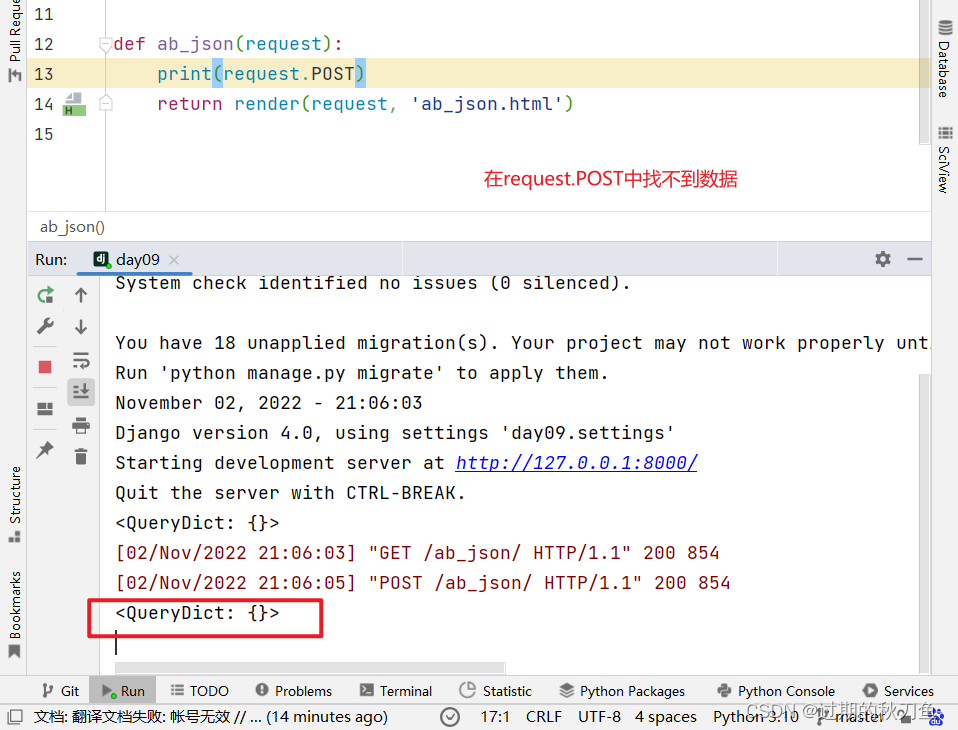Change line separator CRLF
This screenshot has width=958, height=730.
tap(544, 717)
